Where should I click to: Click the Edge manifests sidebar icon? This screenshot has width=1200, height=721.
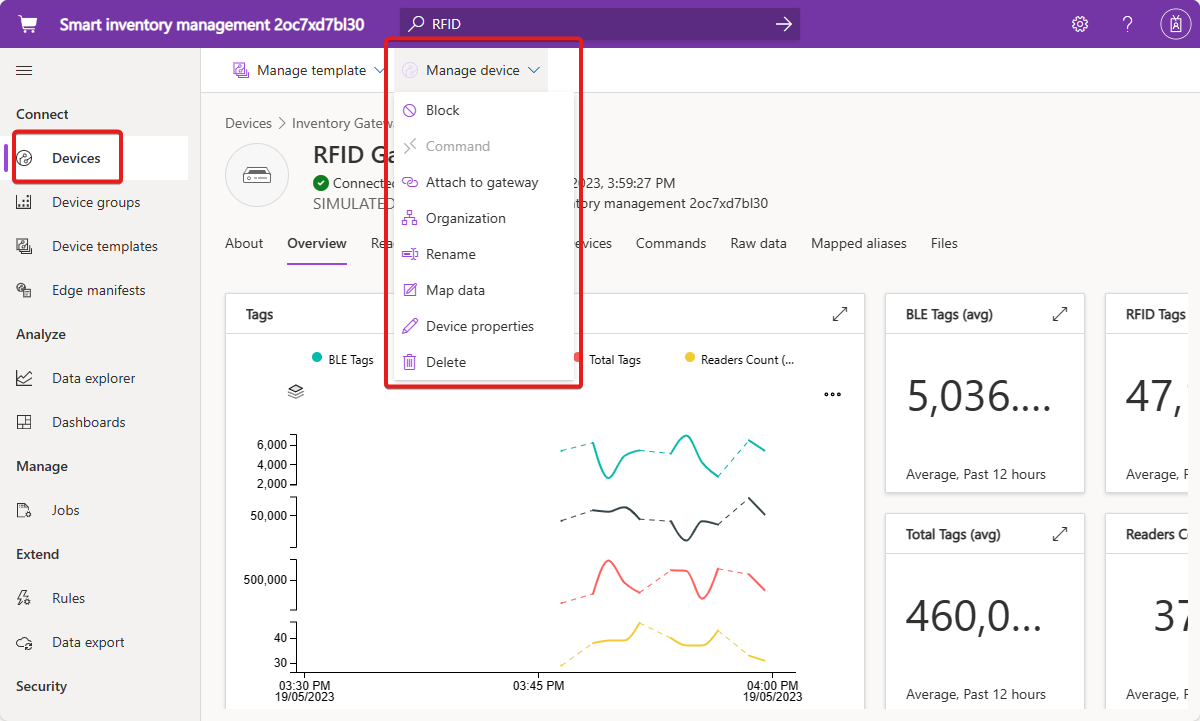pos(25,290)
